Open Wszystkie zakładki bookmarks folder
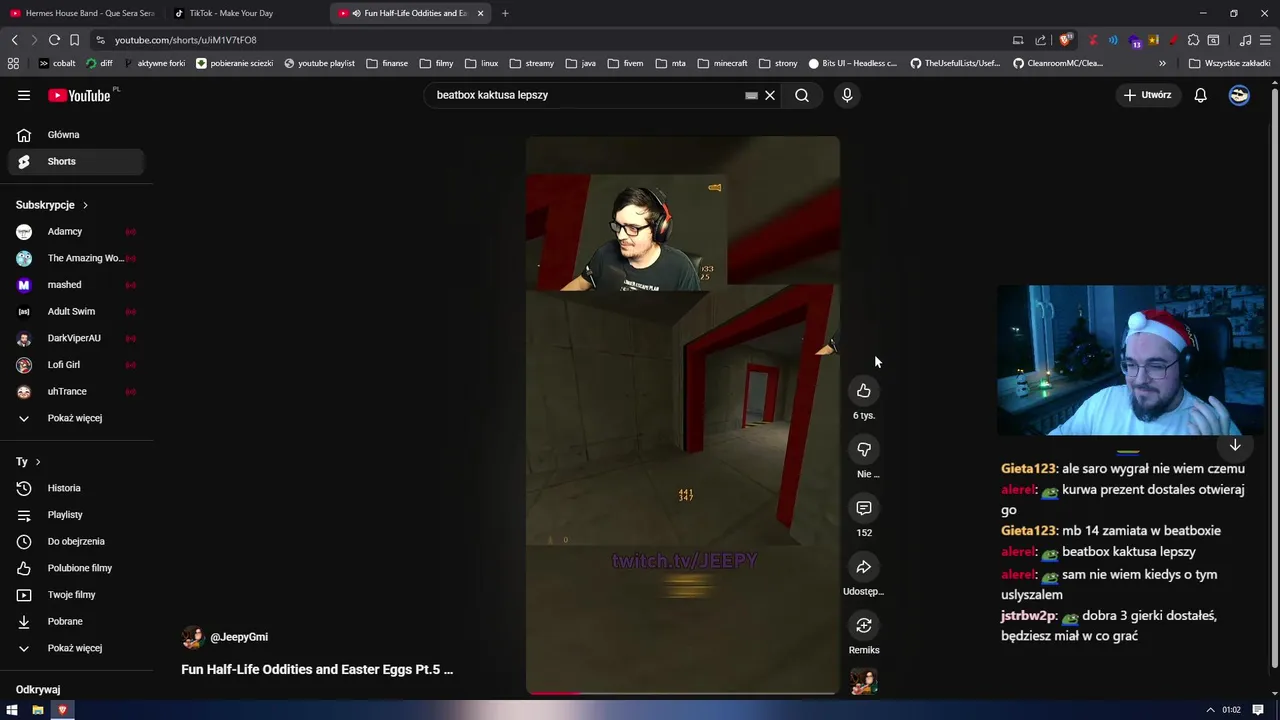The image size is (1280, 720). point(1229,63)
